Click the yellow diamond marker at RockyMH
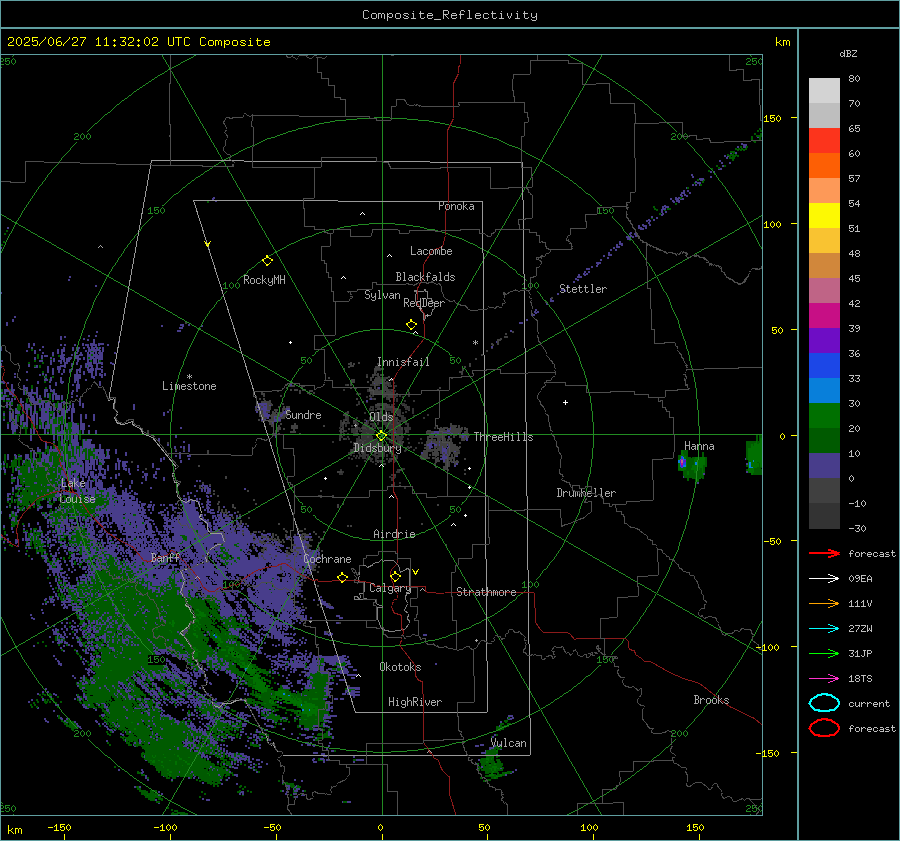The height and width of the screenshot is (841, 900). click(x=267, y=261)
